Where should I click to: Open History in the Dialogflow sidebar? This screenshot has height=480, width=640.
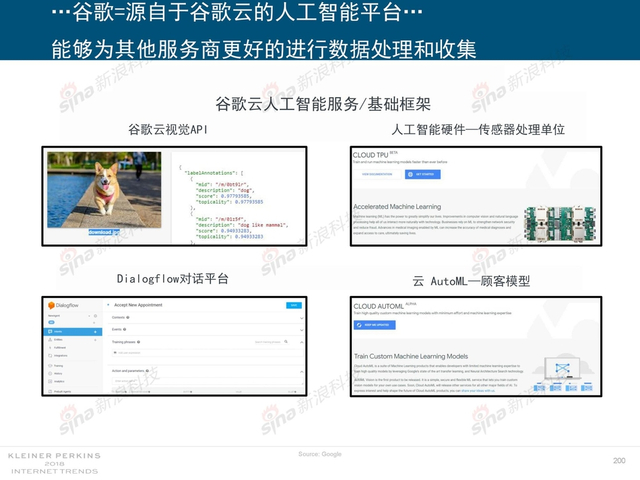pos(58,373)
